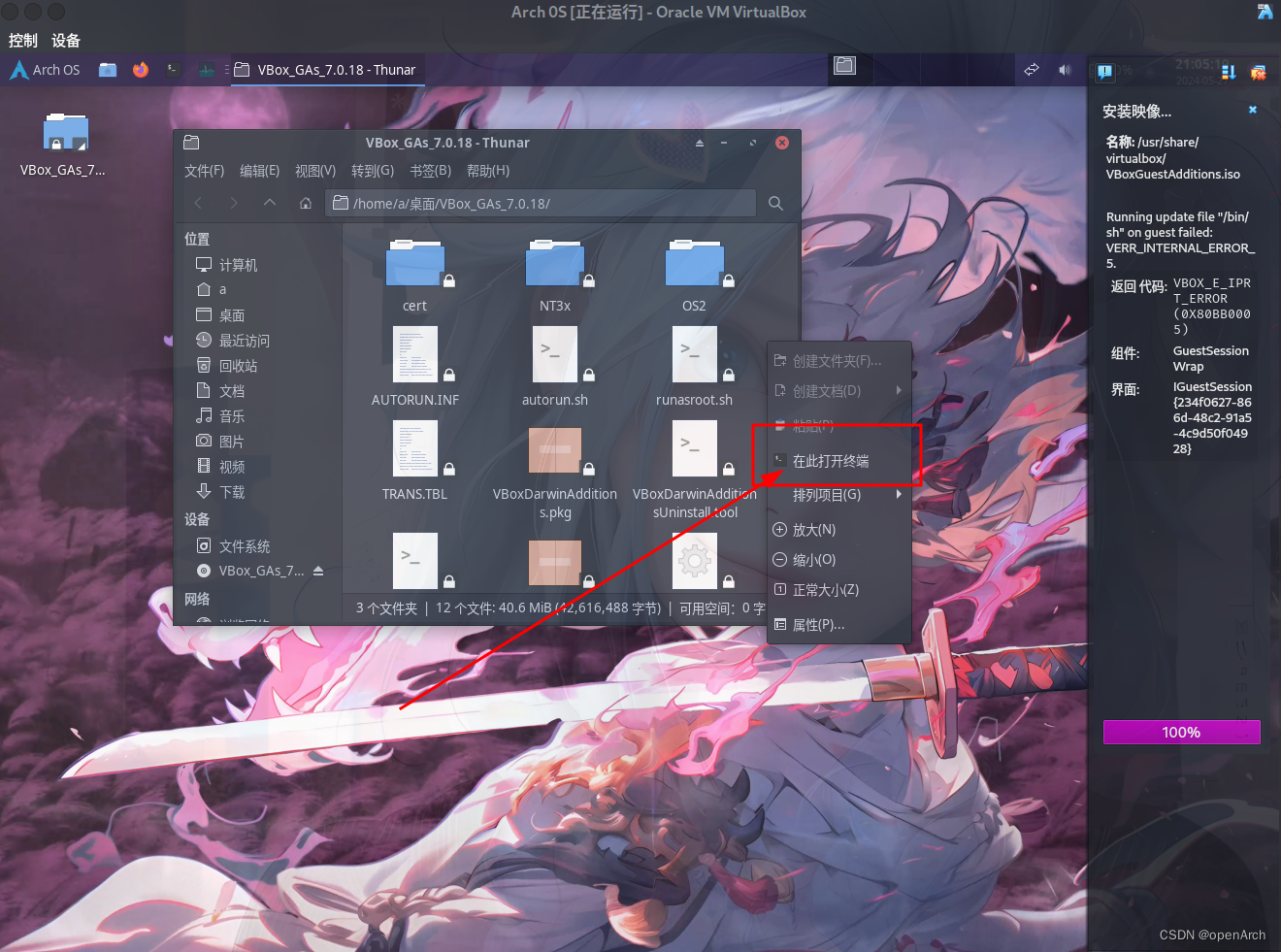The image size is (1281, 952).
Task: Launch Firefox from the panel
Action: click(x=141, y=70)
